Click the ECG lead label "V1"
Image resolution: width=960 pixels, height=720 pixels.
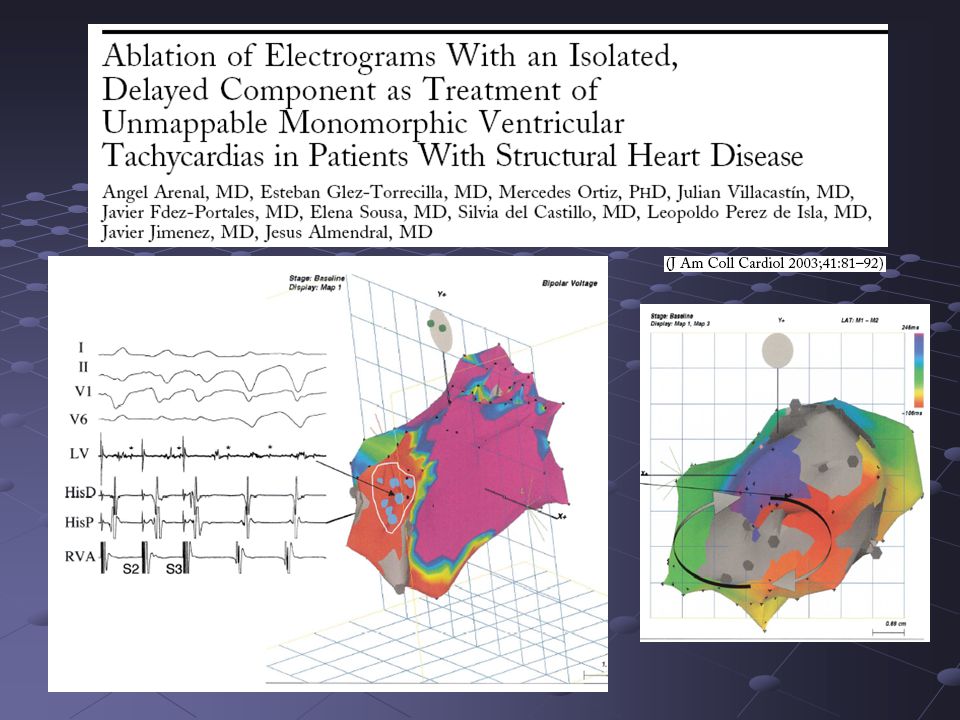coord(83,392)
